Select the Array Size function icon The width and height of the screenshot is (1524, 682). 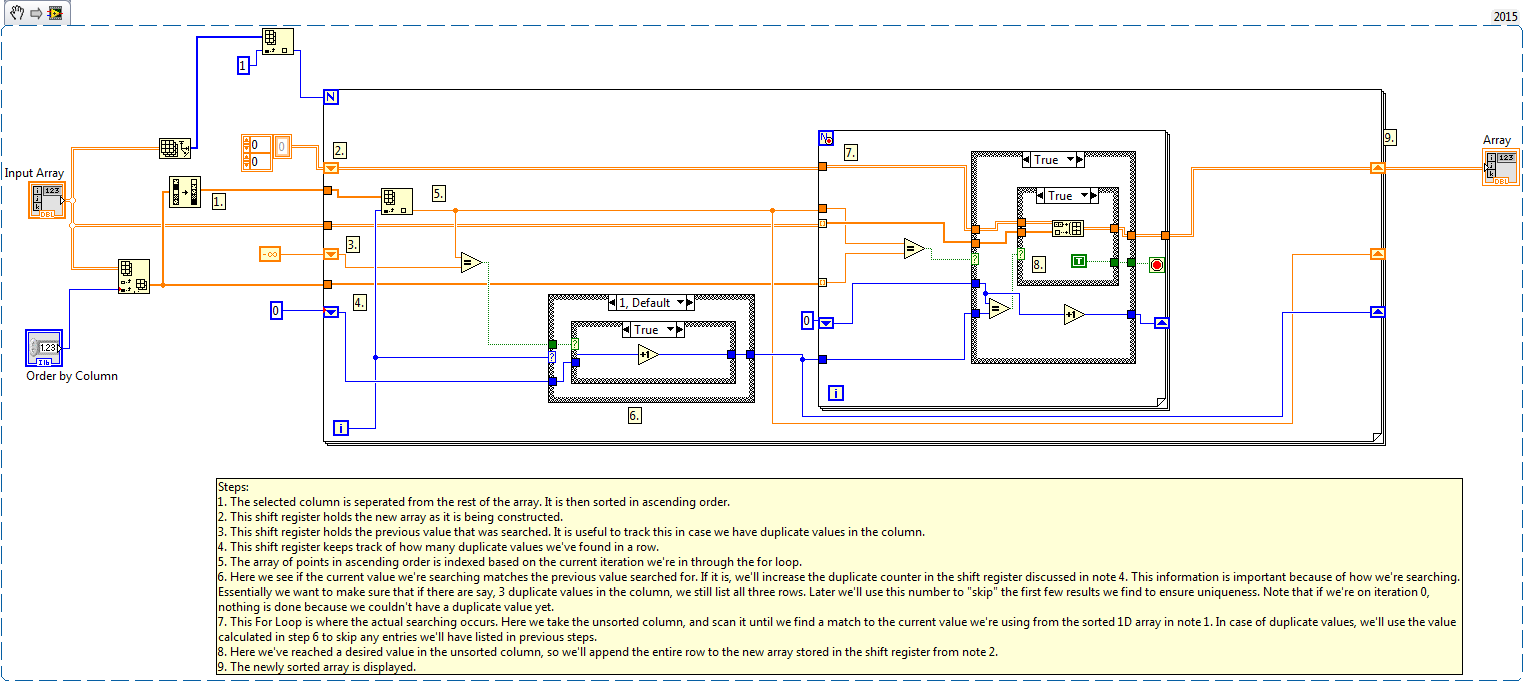(x=174, y=148)
